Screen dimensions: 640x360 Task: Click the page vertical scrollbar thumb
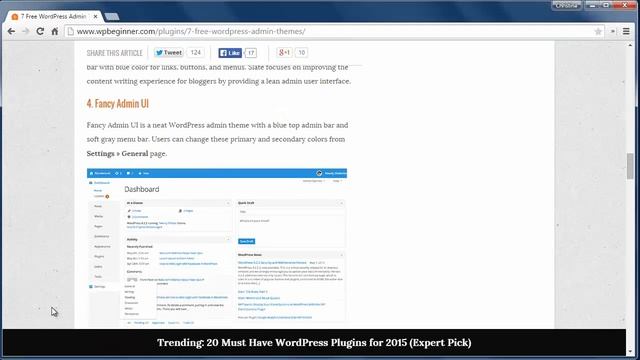(630, 166)
